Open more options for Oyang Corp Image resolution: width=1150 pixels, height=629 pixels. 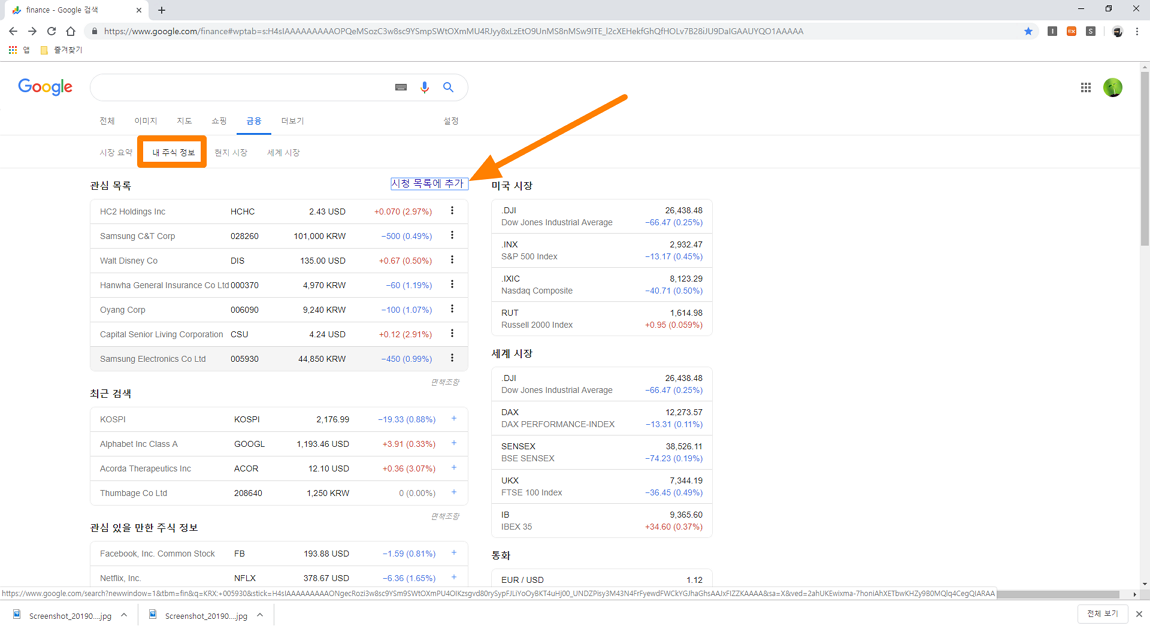452,309
